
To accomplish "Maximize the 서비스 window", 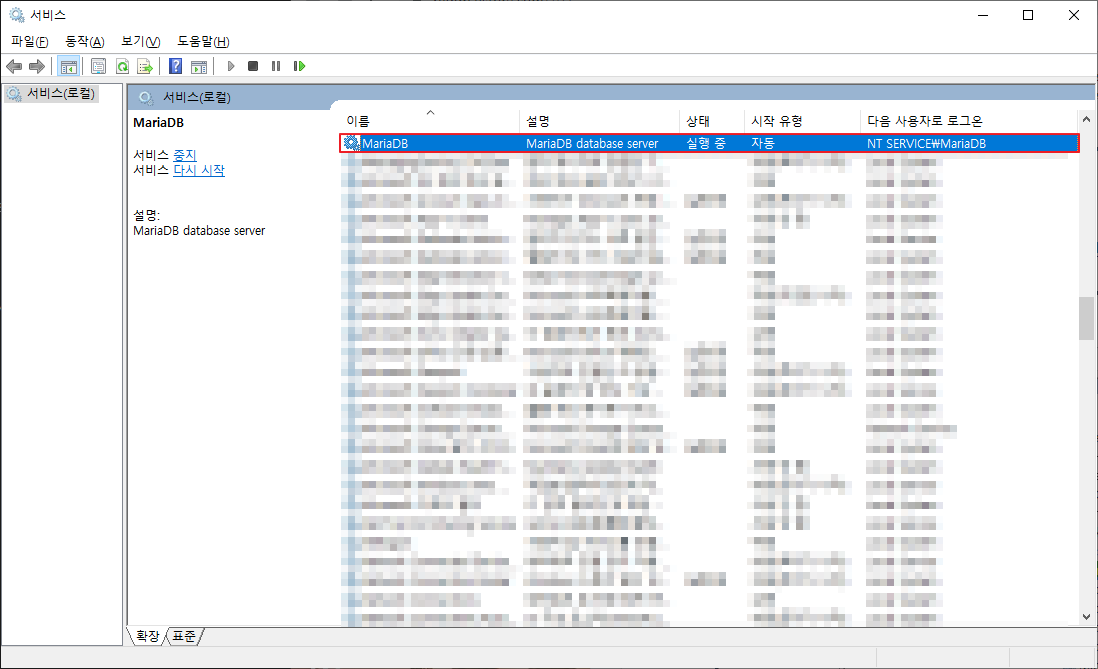I will coord(1028,15).
